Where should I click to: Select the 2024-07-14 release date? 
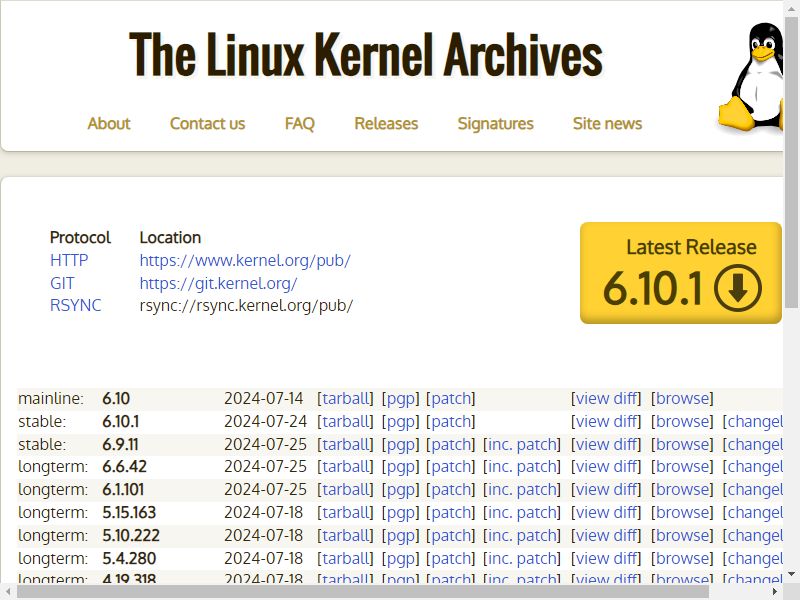click(264, 398)
